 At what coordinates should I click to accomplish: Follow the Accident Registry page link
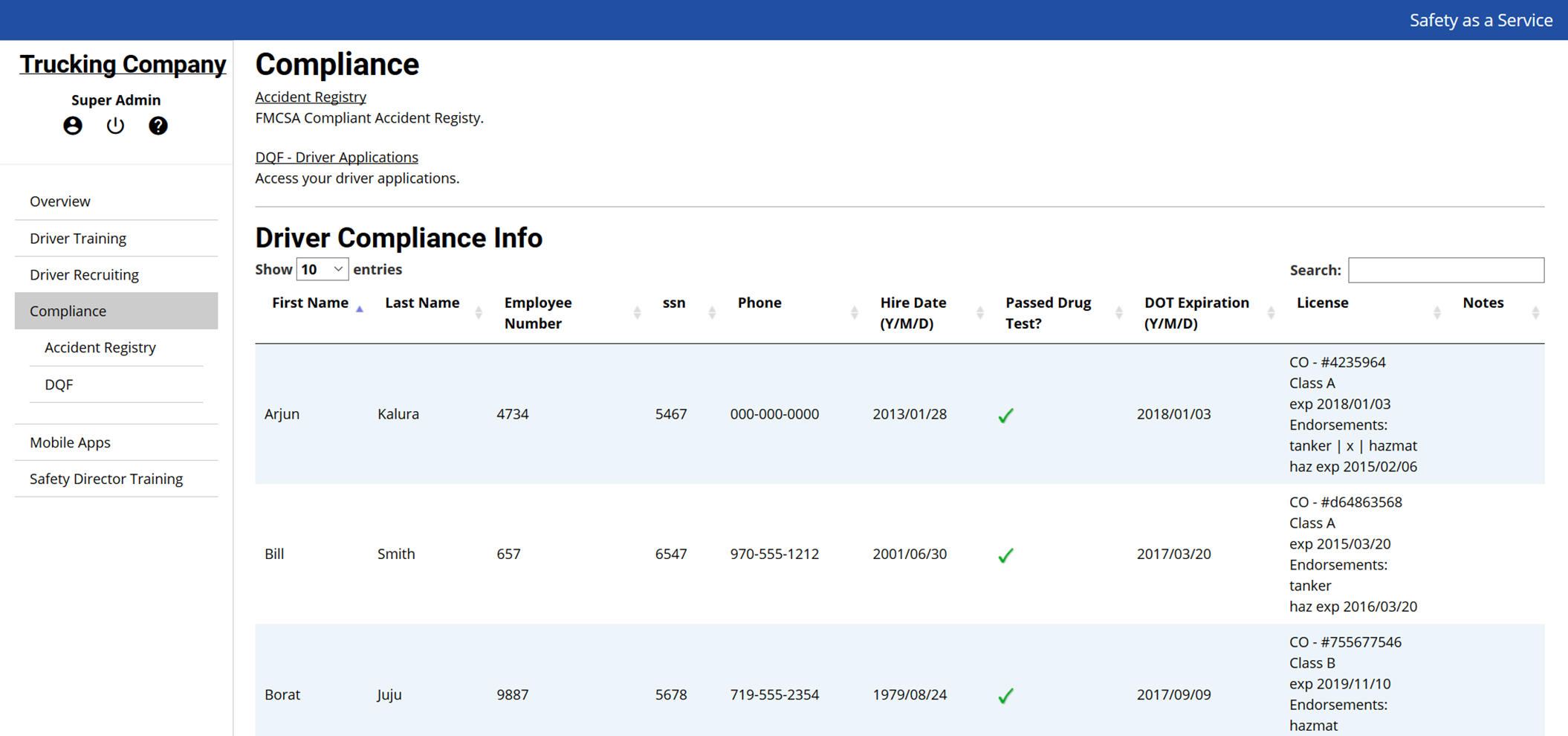(x=311, y=97)
